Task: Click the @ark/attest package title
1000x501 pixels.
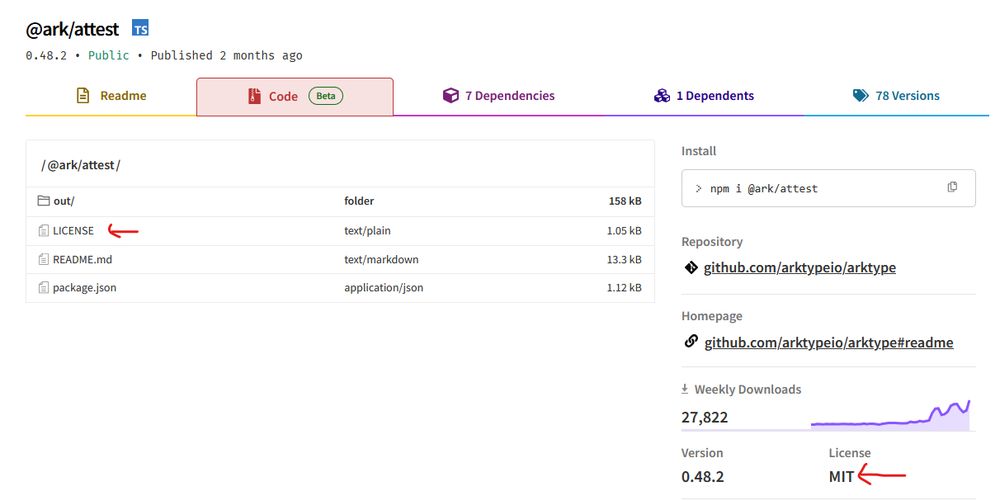Action: click(x=72, y=29)
